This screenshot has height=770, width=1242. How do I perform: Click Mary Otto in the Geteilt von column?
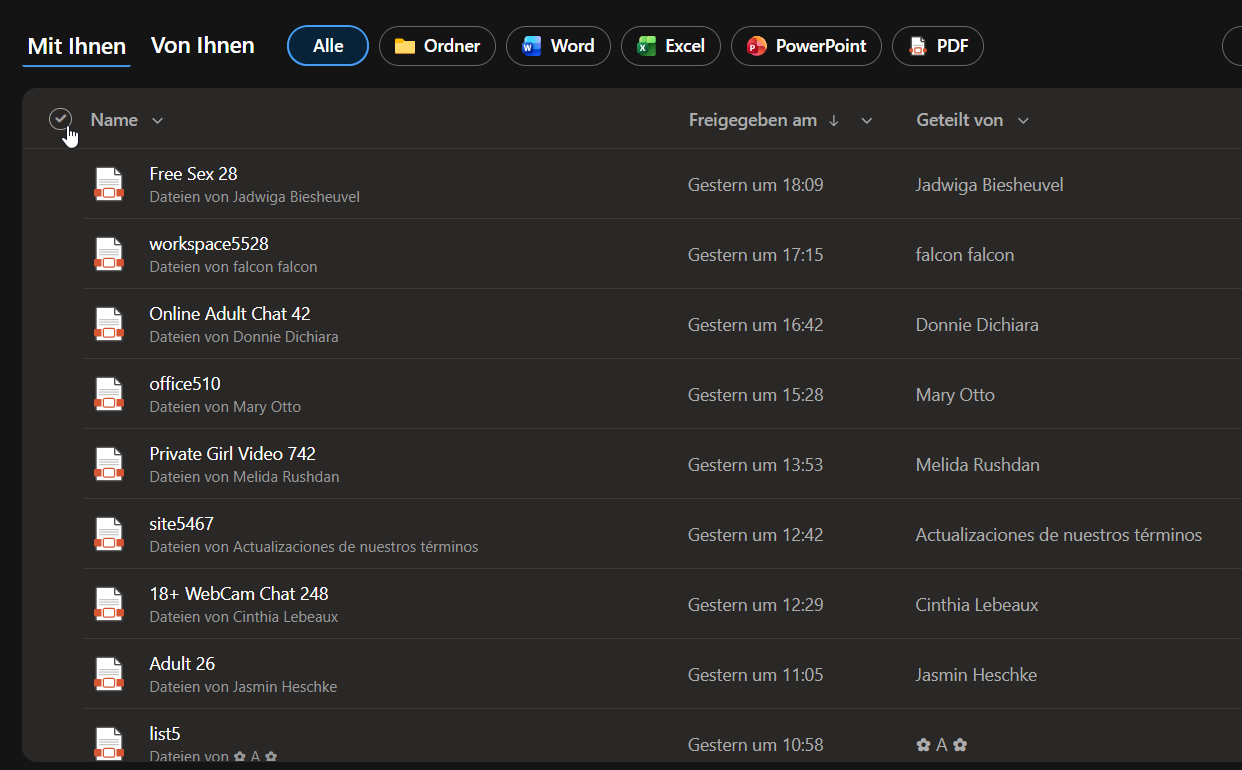pos(955,395)
